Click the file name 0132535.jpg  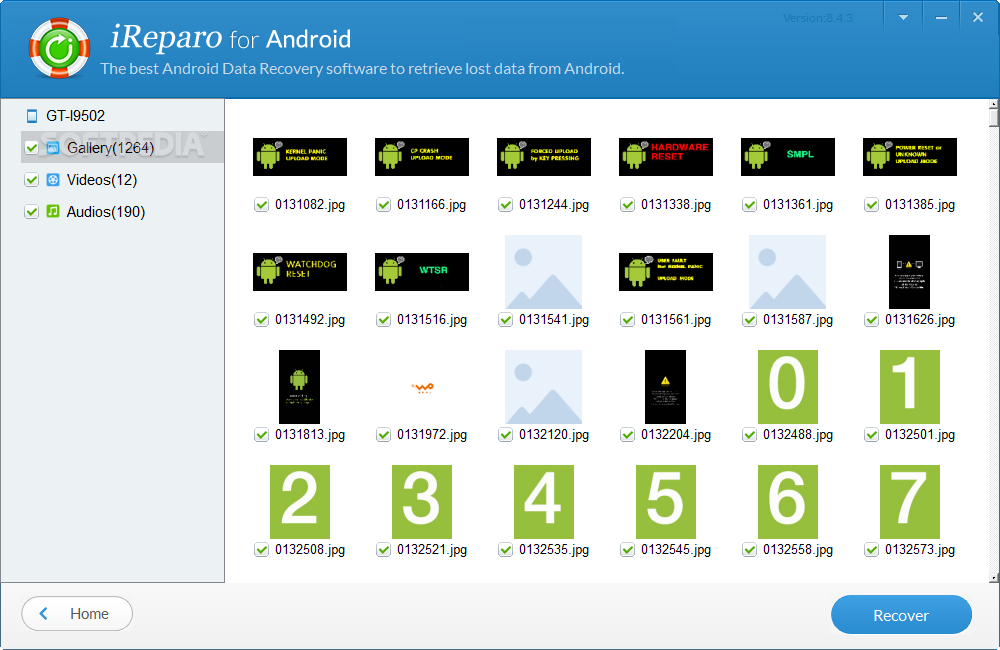[554, 549]
